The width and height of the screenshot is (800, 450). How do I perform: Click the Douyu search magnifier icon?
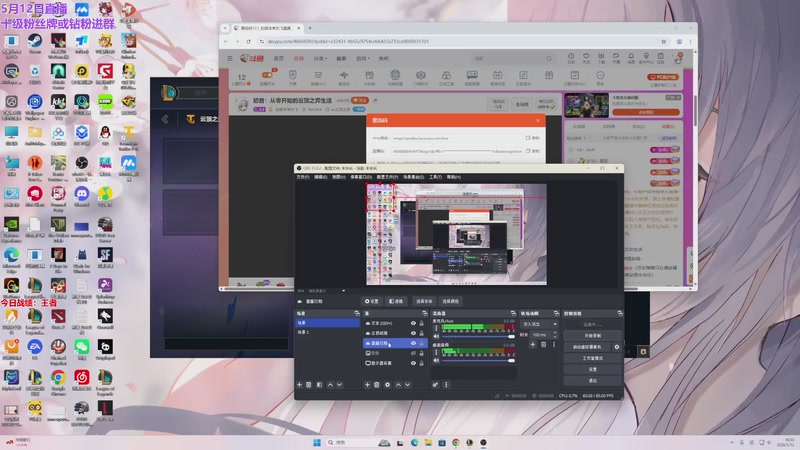coord(549,59)
